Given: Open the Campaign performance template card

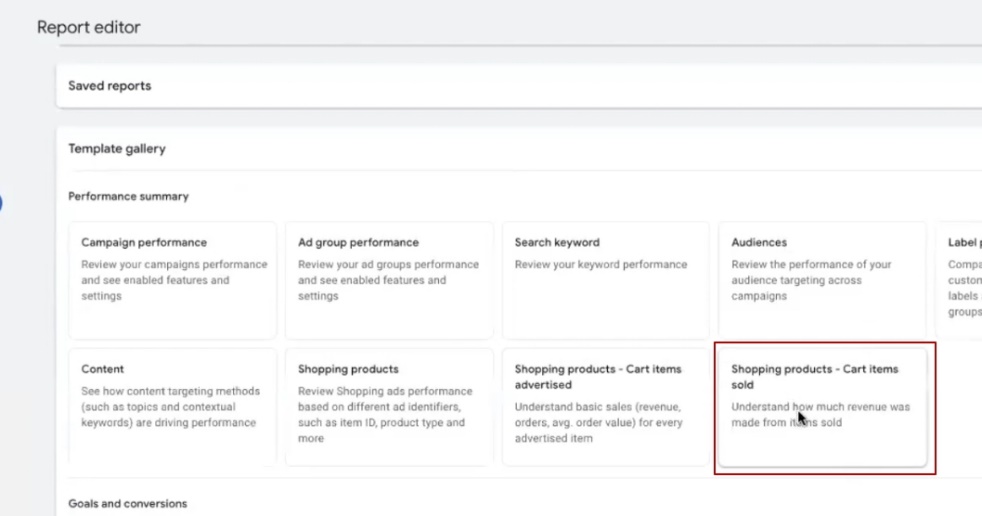Looking at the screenshot, I should click(172, 280).
